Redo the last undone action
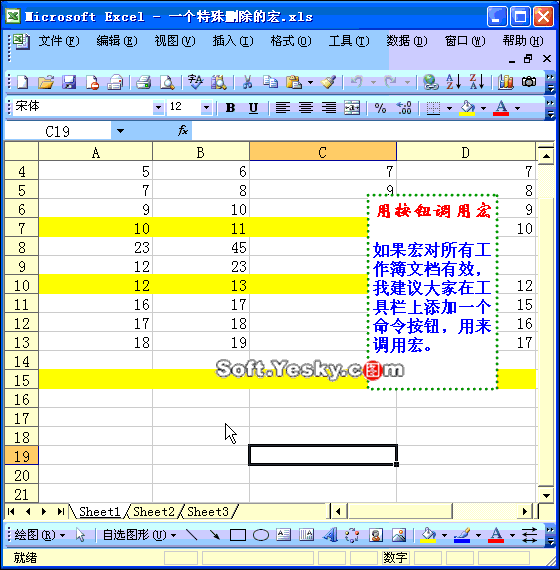This screenshot has height=570, width=560. [391, 82]
